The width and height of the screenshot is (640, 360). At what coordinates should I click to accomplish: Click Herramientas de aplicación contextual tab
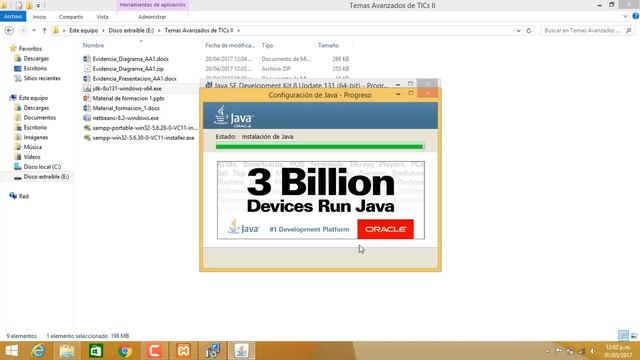click(x=153, y=5)
